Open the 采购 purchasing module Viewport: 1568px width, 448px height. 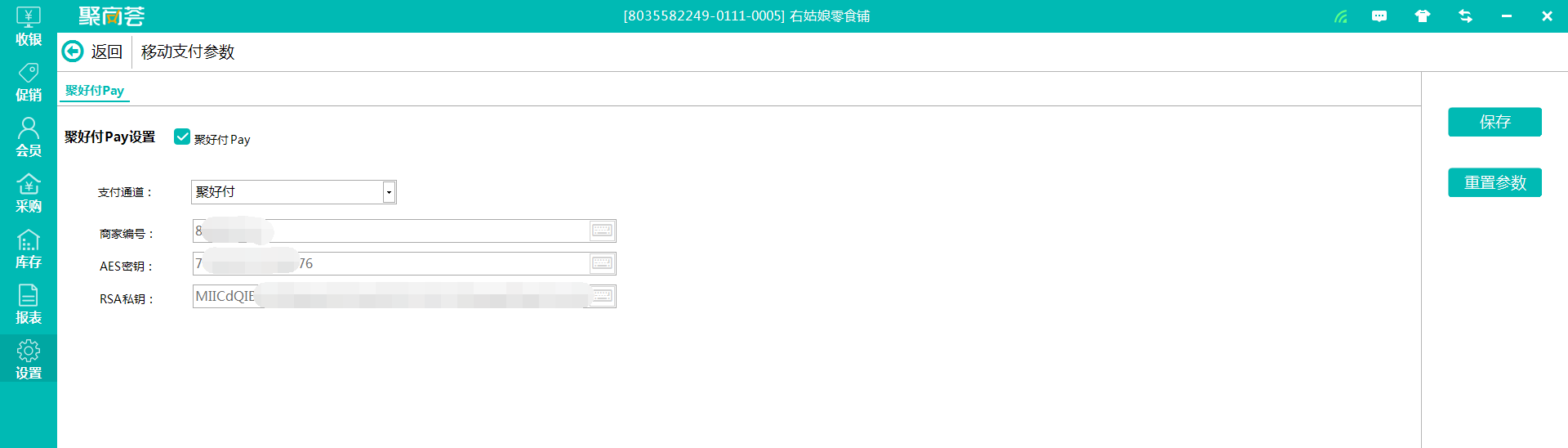(29, 194)
